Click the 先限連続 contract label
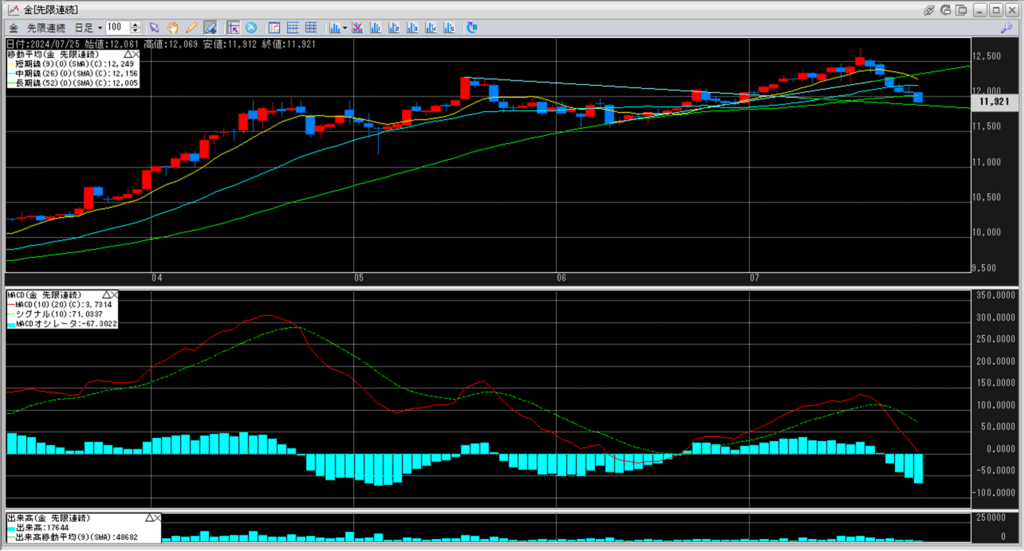 tap(46, 27)
